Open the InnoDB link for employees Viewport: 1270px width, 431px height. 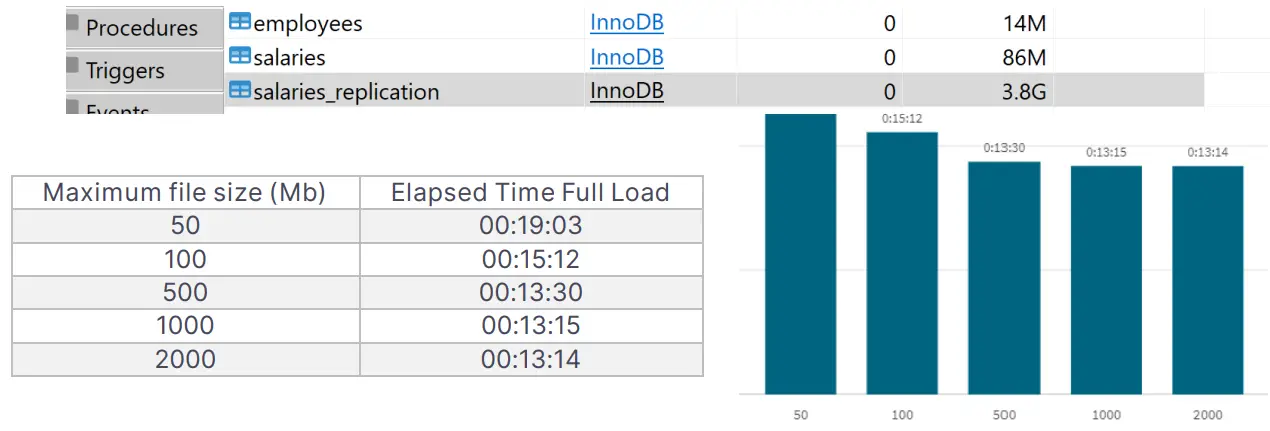(626, 22)
